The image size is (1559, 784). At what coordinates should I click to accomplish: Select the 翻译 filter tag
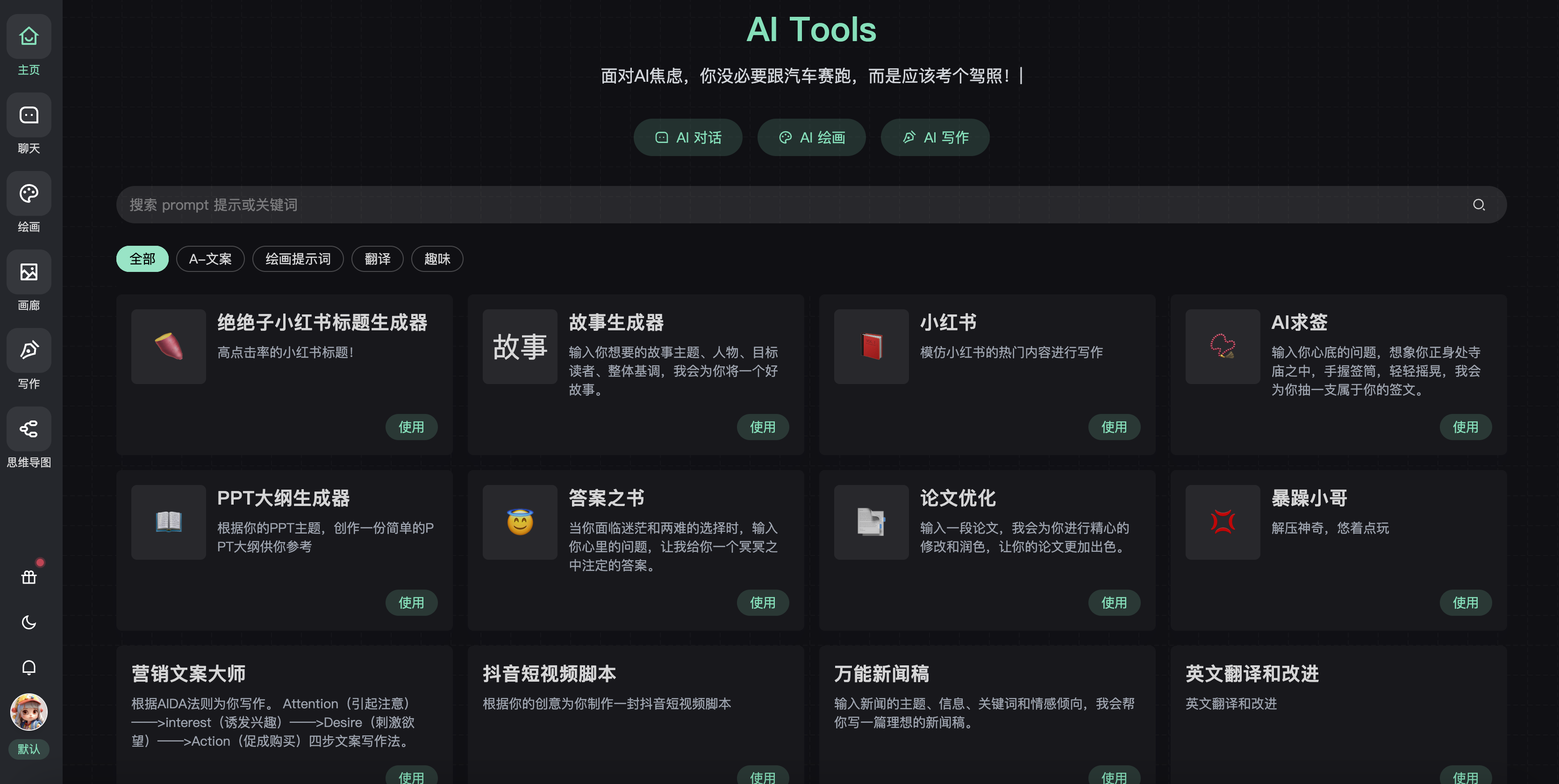(377, 259)
